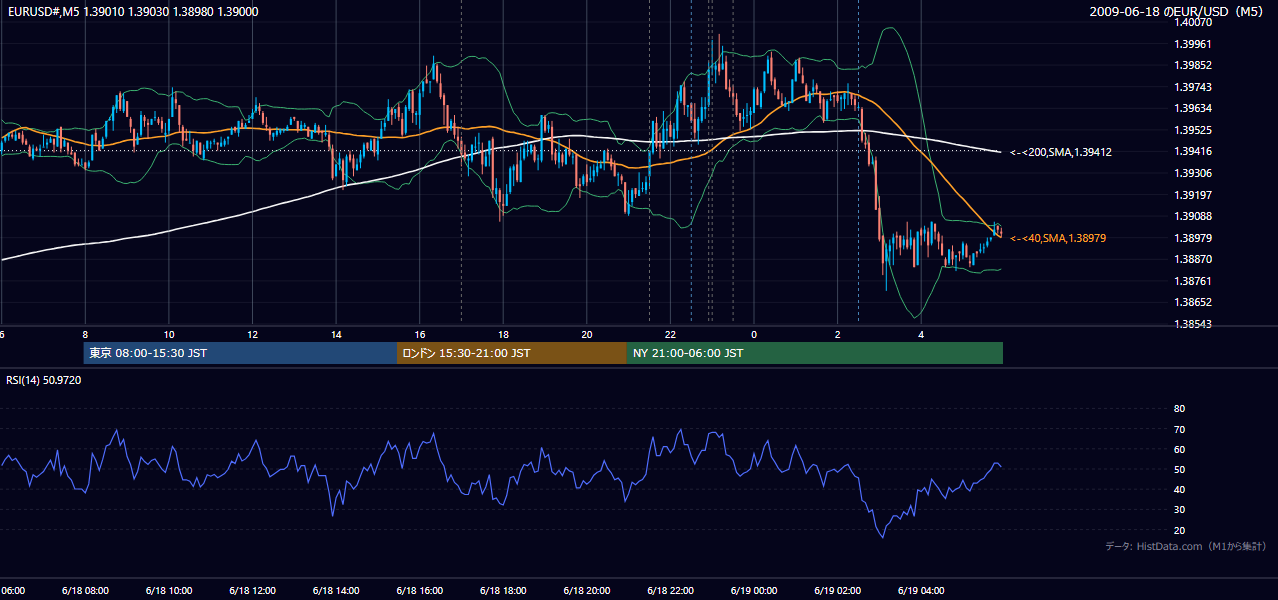The image size is (1278, 600).
Task: Click the 6/18 18:00 time axis label
Action: [x=503, y=590]
